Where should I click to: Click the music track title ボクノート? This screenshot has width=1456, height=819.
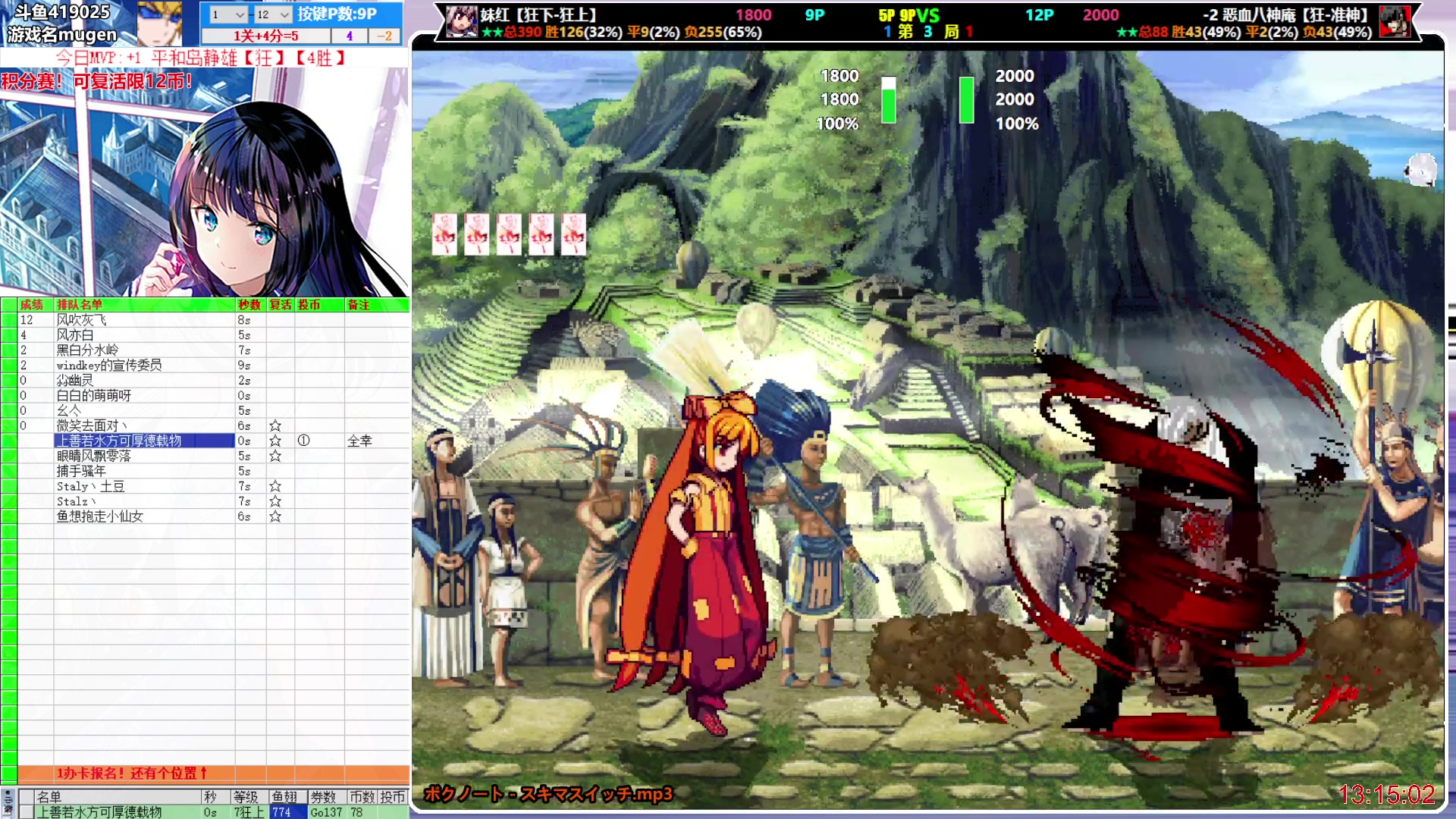(548, 794)
